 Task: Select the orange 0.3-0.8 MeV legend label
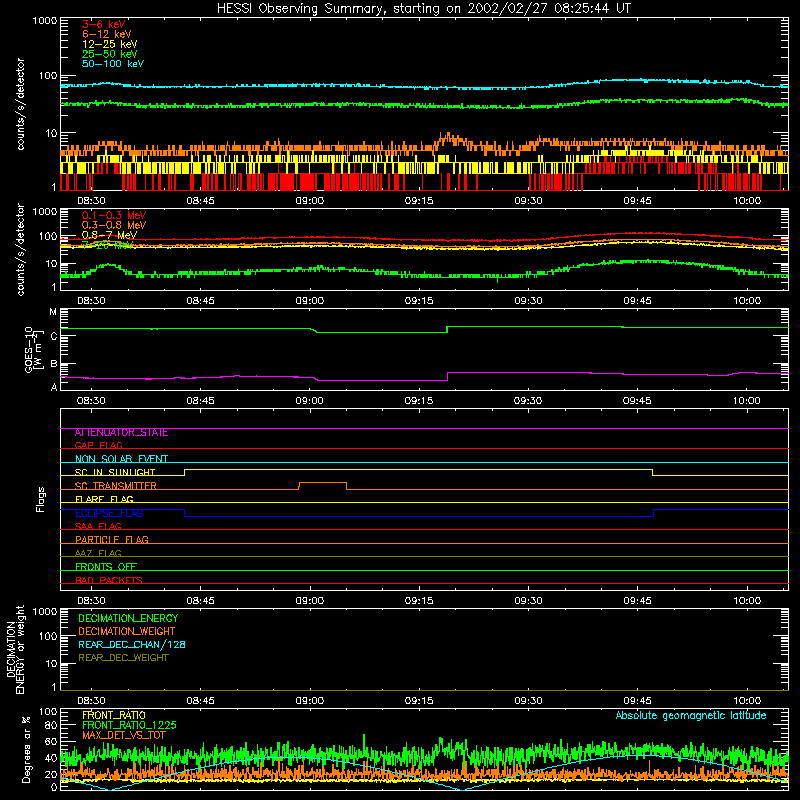[114, 225]
